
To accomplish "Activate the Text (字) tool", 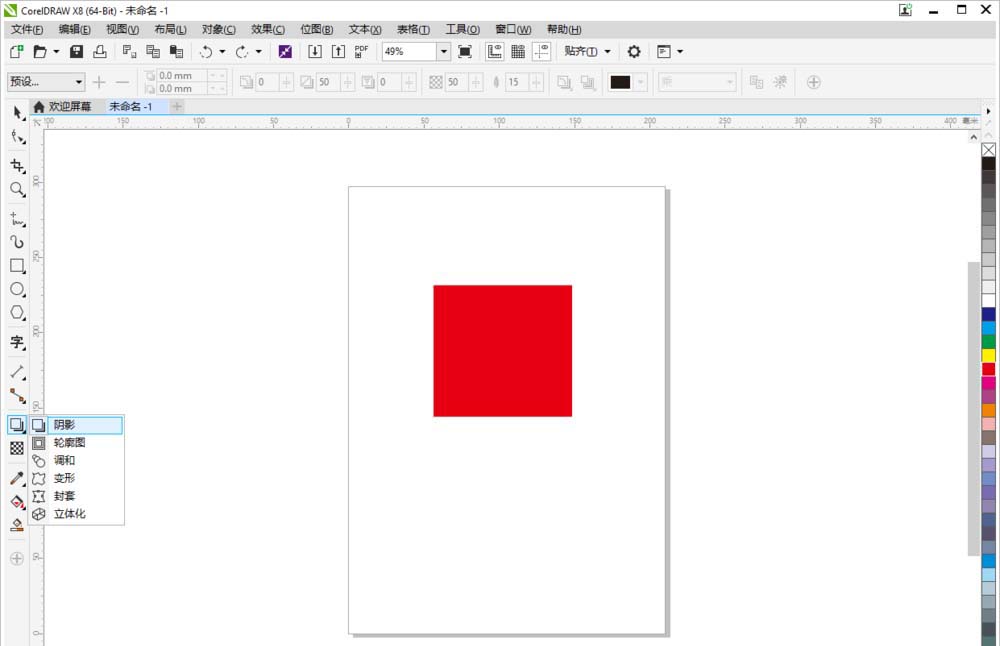I will 17,342.
